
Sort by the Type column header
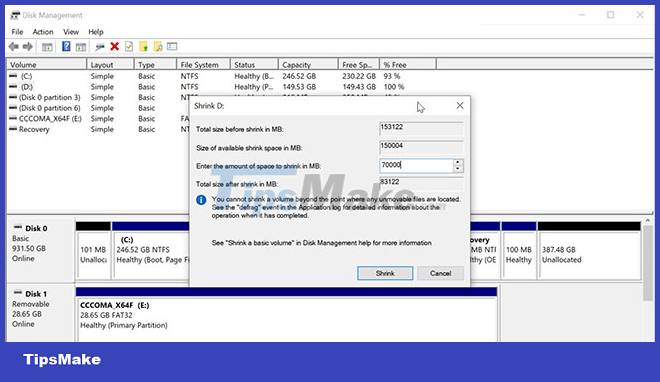[x=155, y=65]
